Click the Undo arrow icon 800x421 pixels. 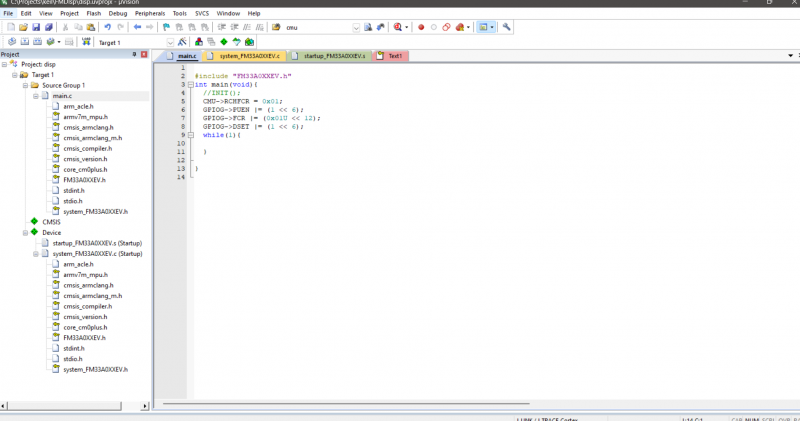(x=107, y=27)
